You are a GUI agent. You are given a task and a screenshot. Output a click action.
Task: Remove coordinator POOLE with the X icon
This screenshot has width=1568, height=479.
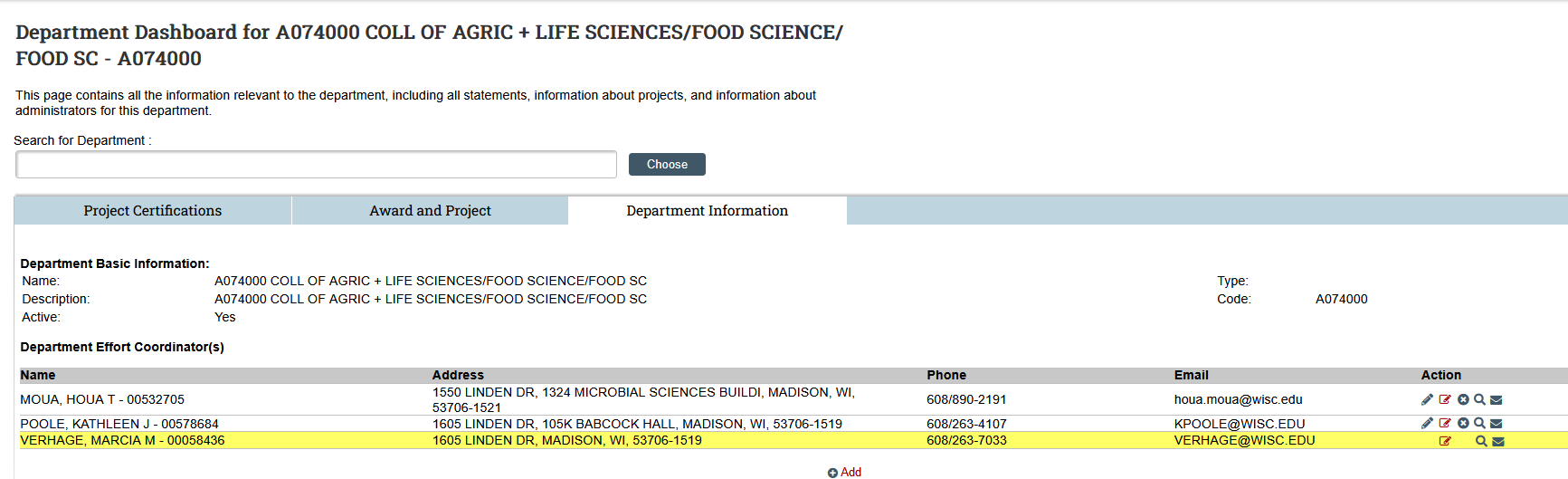tap(1463, 423)
